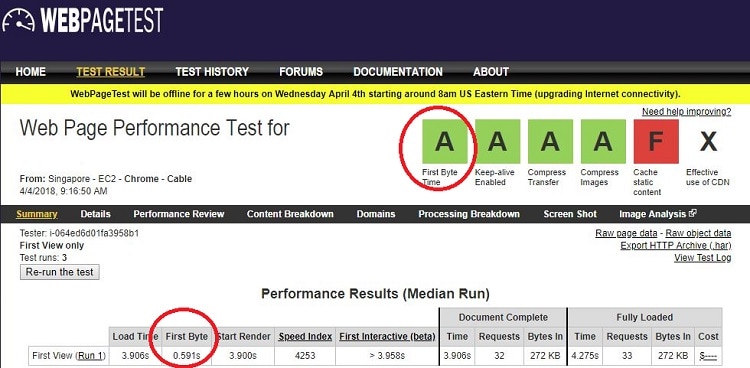Open the FORUMS page
Viewport: 750px width, 368px height.
(301, 72)
